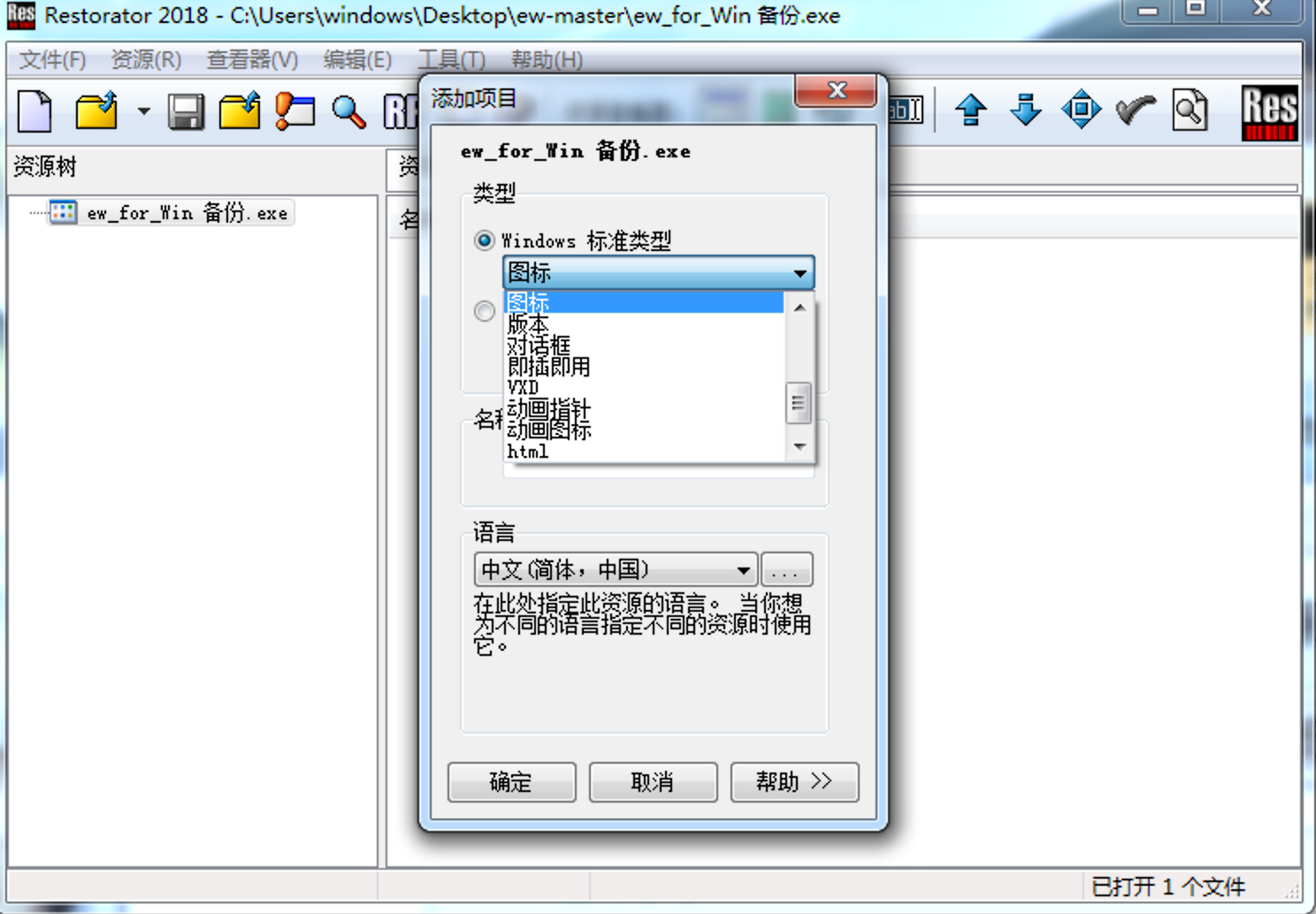Open the 工具(T) menu
The width and height of the screenshot is (1316, 914).
451,60
